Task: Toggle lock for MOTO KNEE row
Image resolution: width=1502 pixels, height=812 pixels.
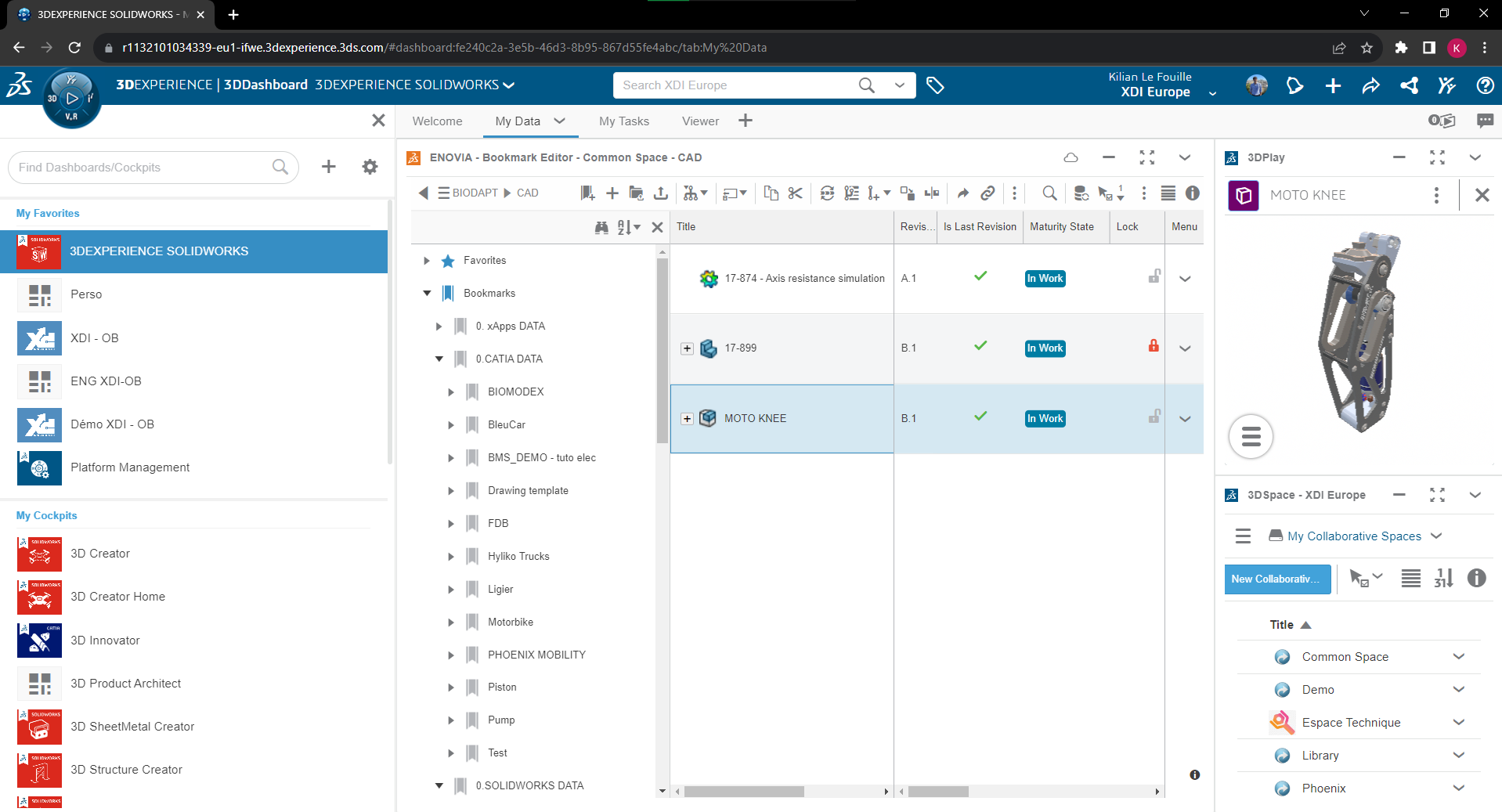Action: pyautogui.click(x=1154, y=416)
